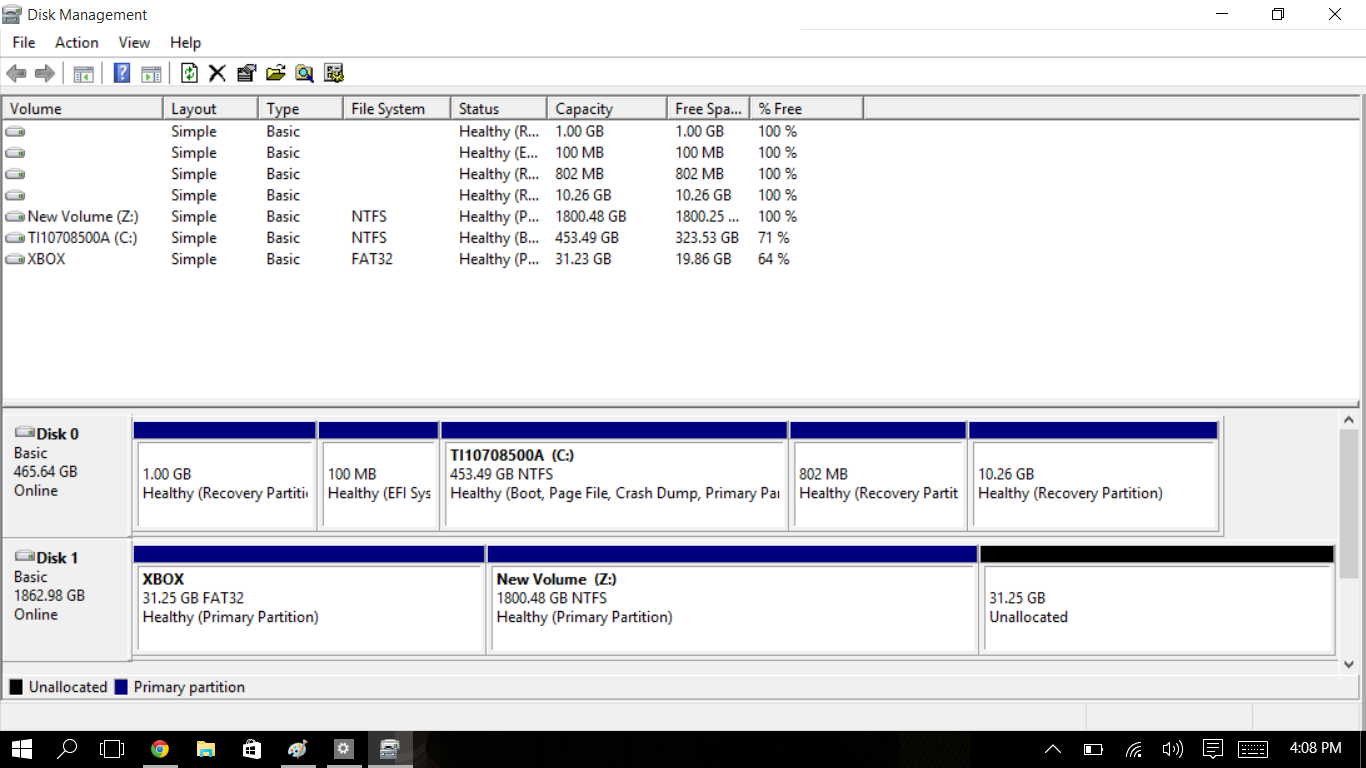This screenshot has width=1366, height=768.
Task: Select the 802 MB Recovery partition block
Action: (878, 476)
